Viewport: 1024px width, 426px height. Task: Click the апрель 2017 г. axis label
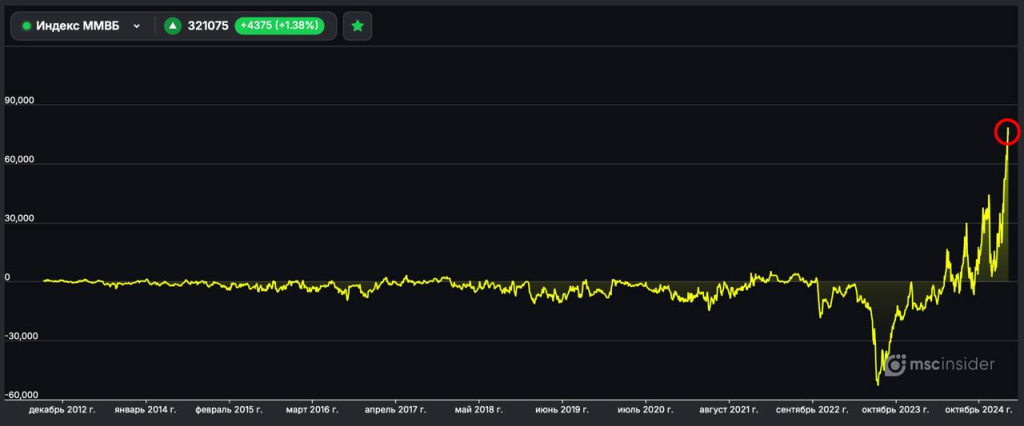(395, 410)
